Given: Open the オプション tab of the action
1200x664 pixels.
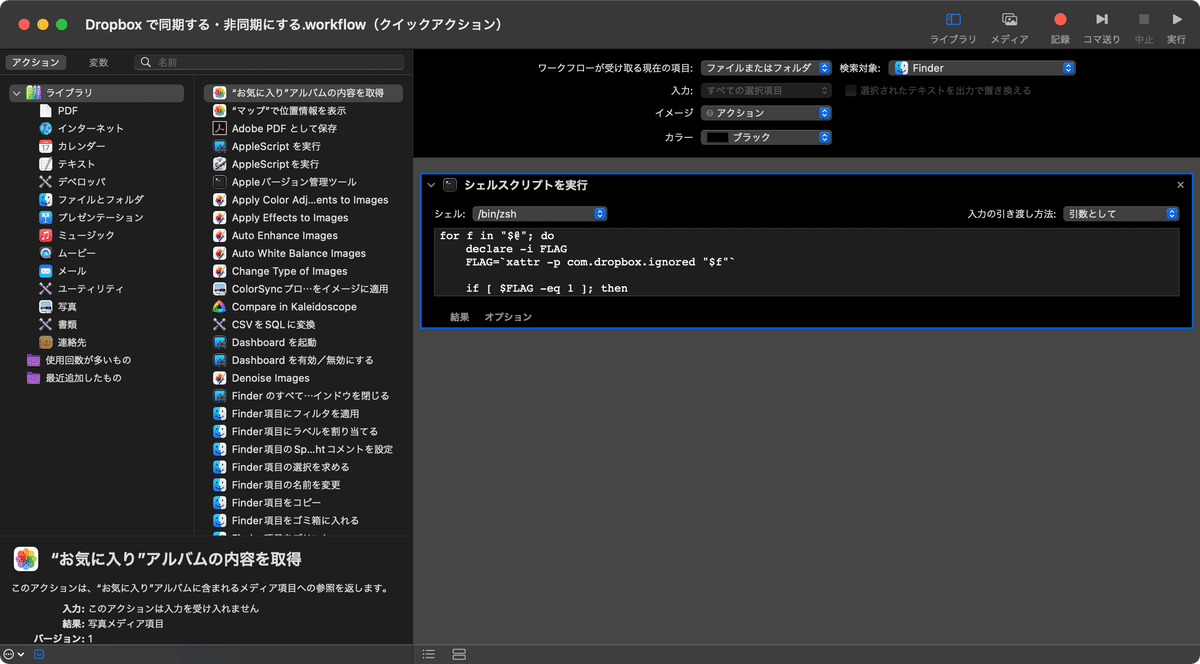Looking at the screenshot, I should point(508,317).
